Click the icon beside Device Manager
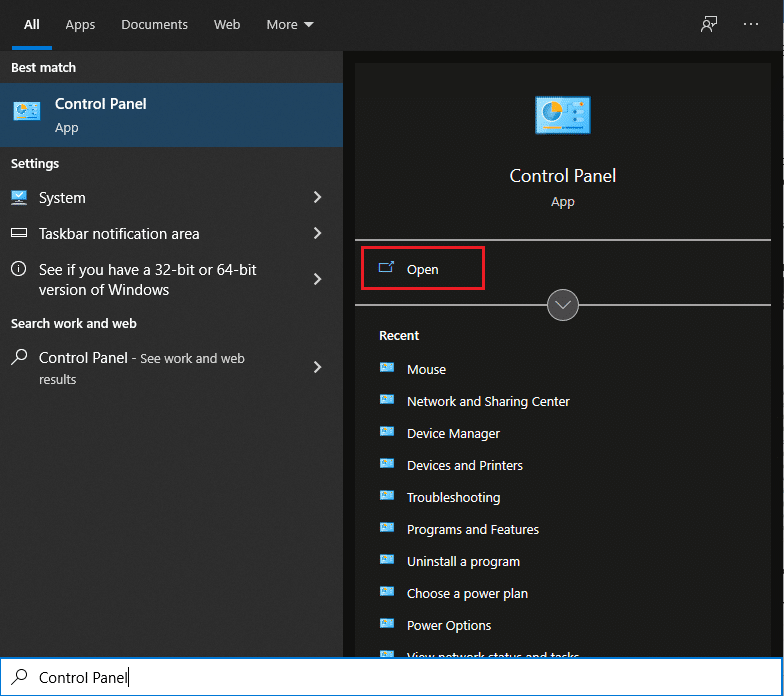 tap(388, 433)
